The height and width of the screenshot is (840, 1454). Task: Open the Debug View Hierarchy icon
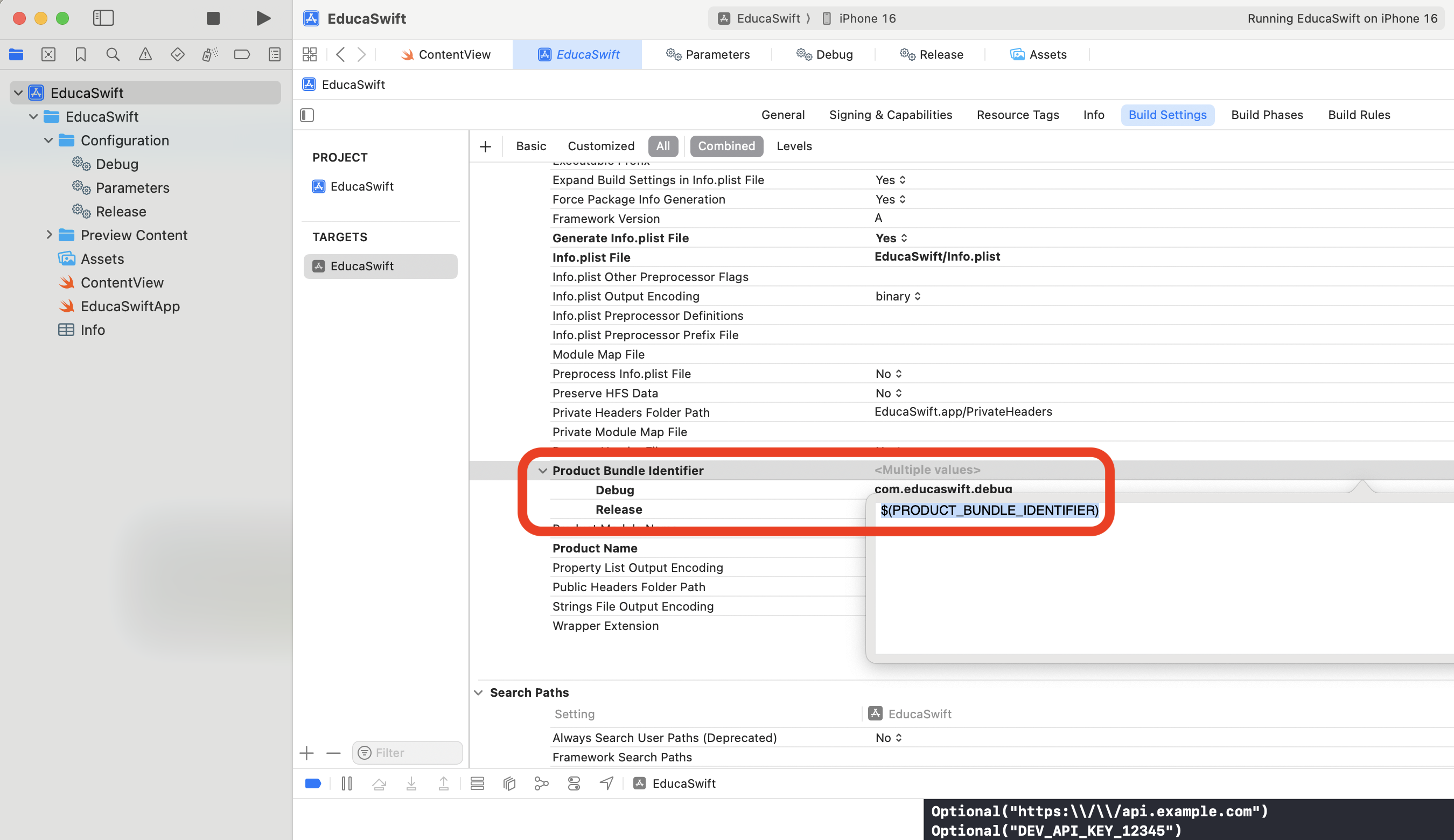509,783
